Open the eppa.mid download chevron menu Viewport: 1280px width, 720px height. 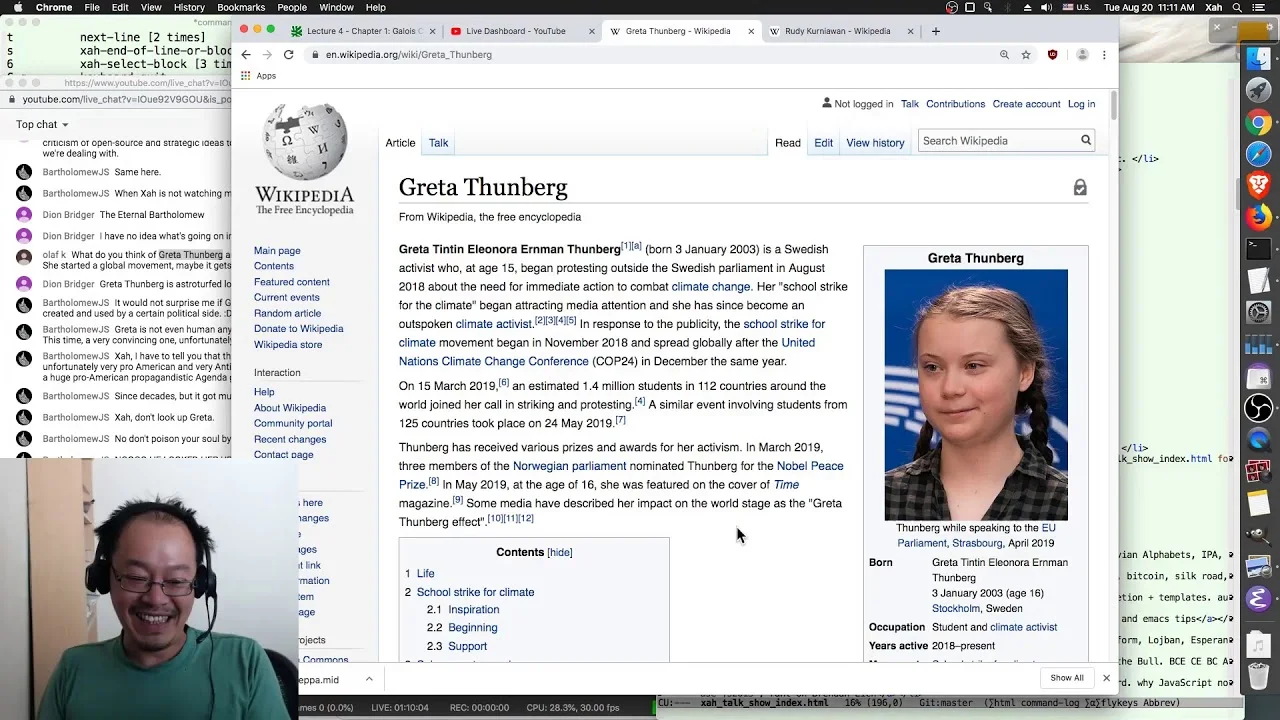(x=369, y=679)
